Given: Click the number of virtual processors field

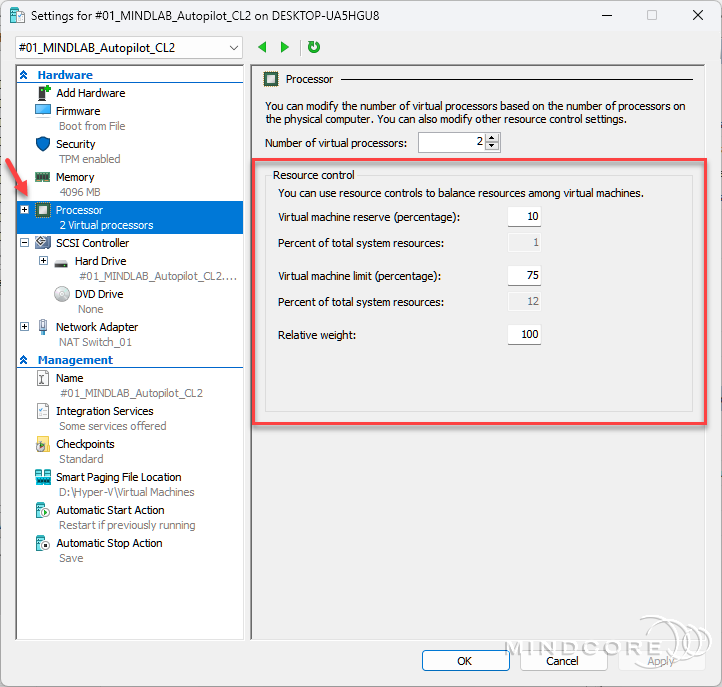Looking at the screenshot, I should (451, 142).
